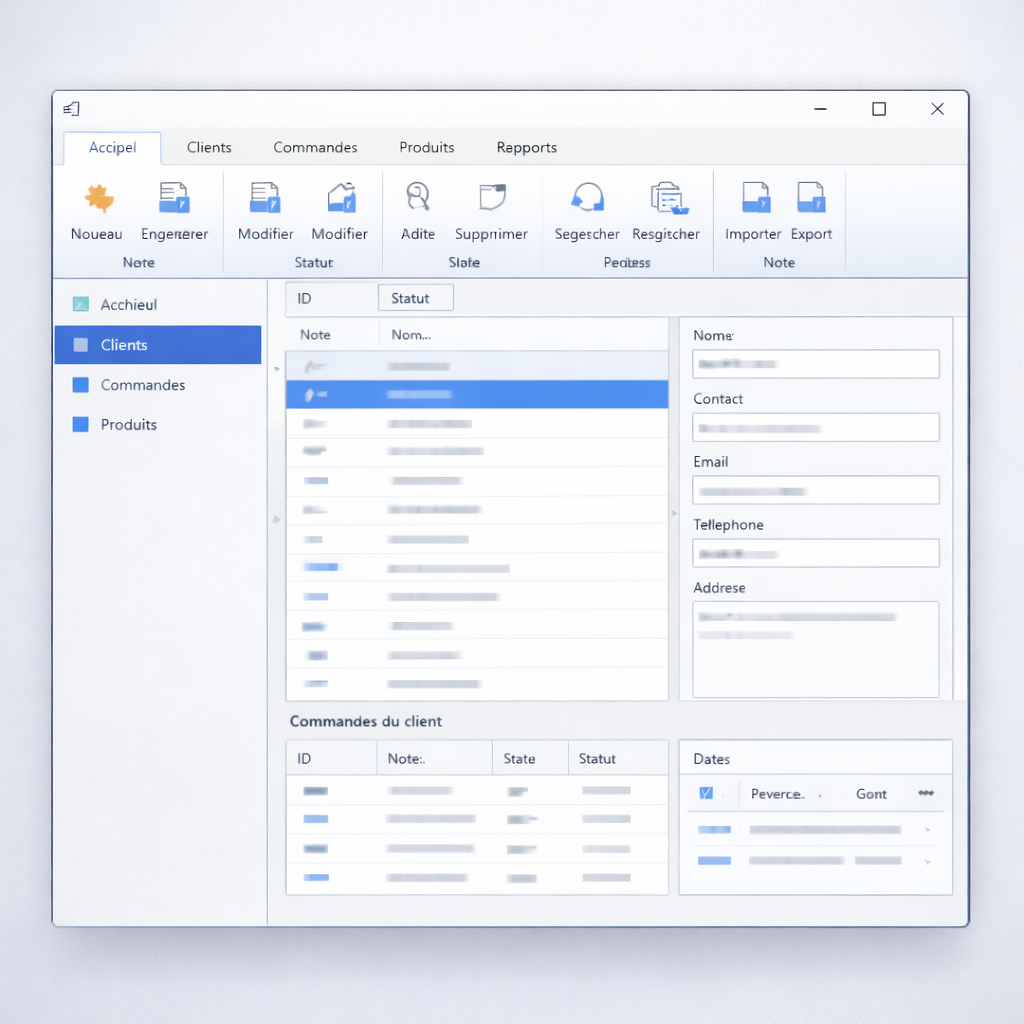The height and width of the screenshot is (1024, 1024).
Task: Open the Rapports tab
Action: pyautogui.click(x=526, y=147)
